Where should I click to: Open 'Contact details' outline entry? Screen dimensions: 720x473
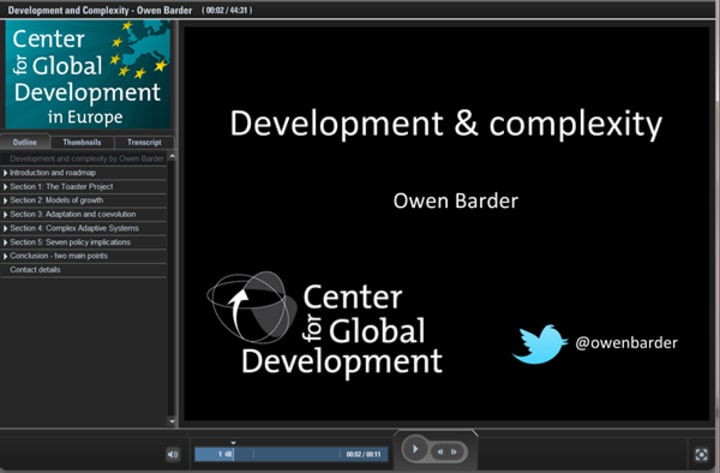pos(84,270)
